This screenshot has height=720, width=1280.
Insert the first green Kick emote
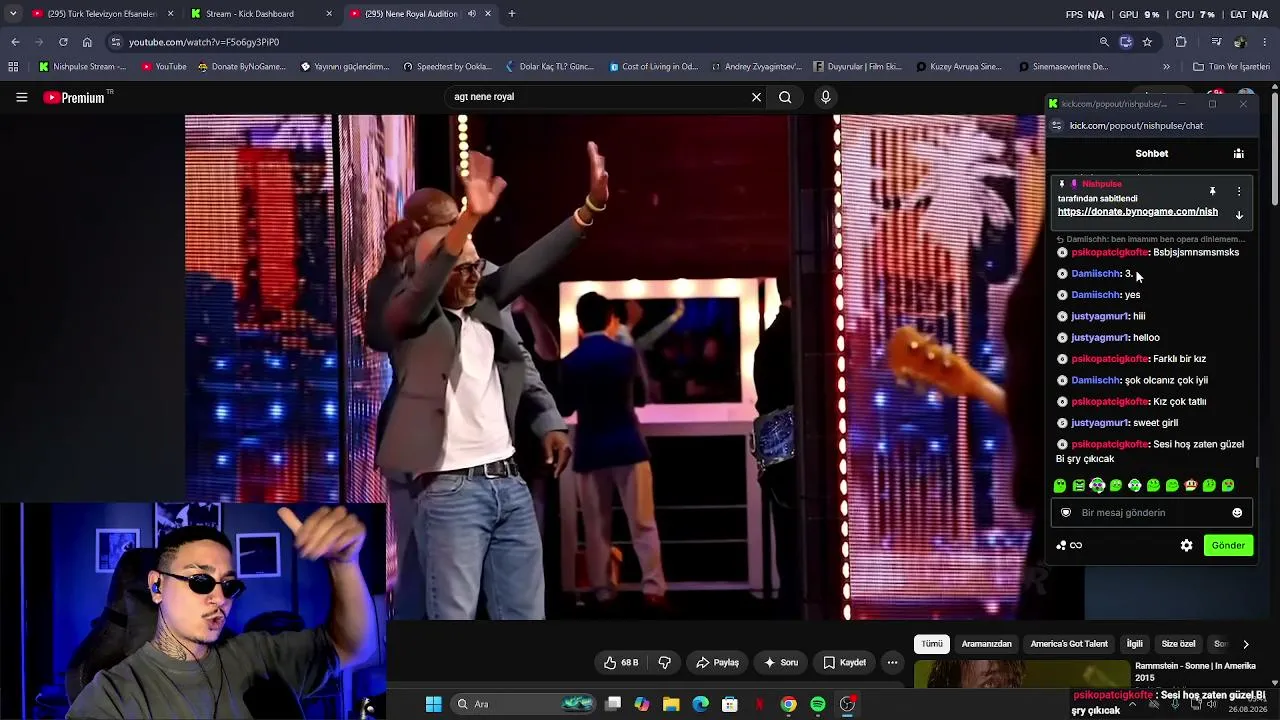point(1060,486)
